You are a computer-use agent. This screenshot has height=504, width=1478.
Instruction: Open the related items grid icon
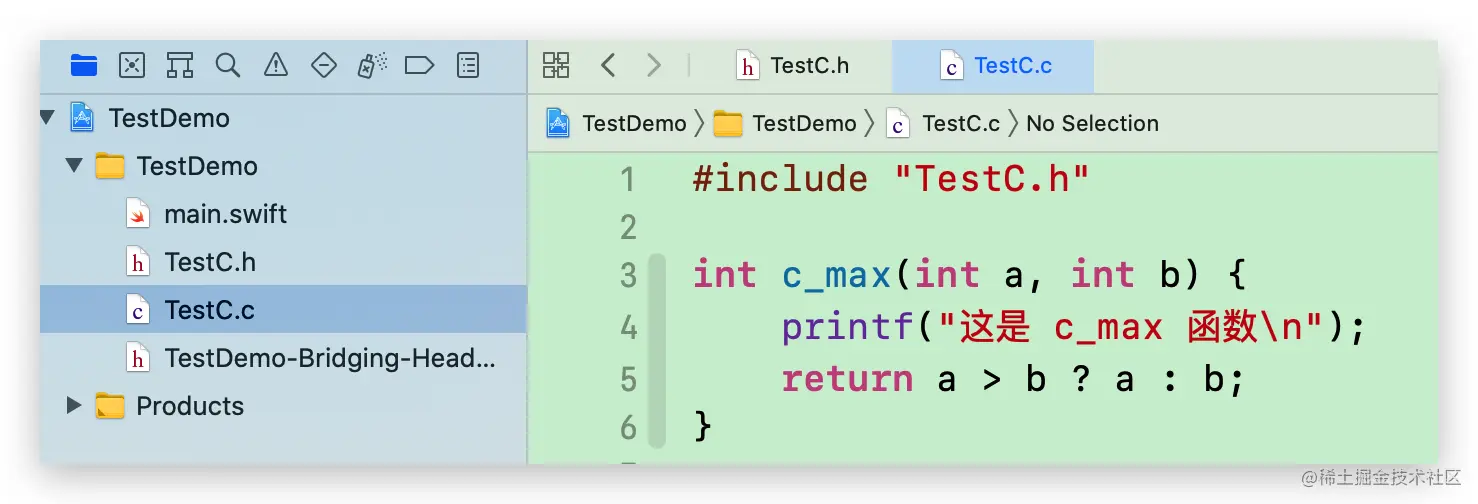click(x=556, y=66)
